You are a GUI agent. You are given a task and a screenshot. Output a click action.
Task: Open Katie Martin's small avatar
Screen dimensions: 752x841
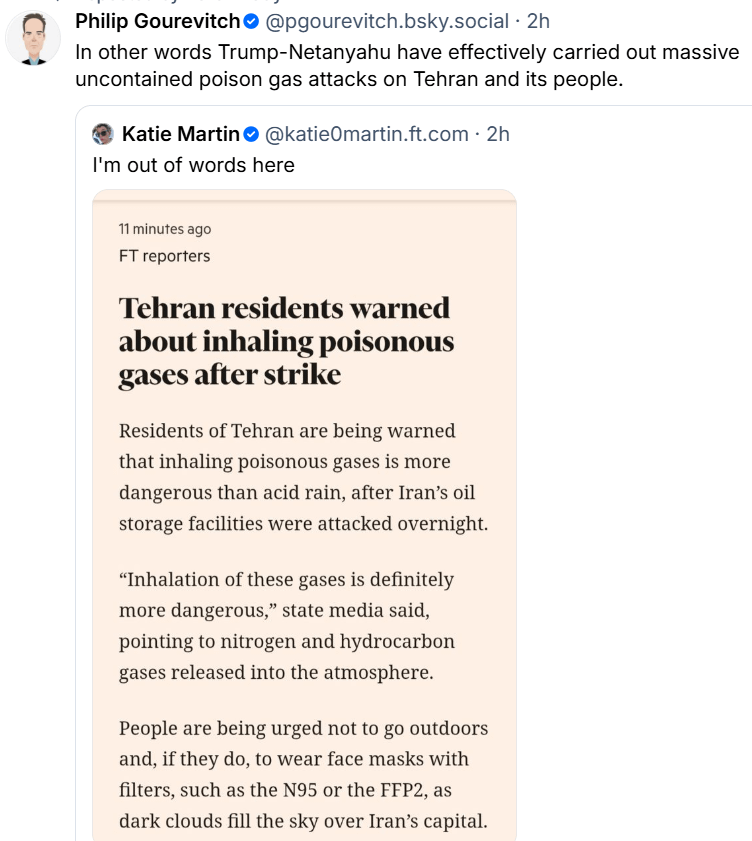click(x=102, y=134)
